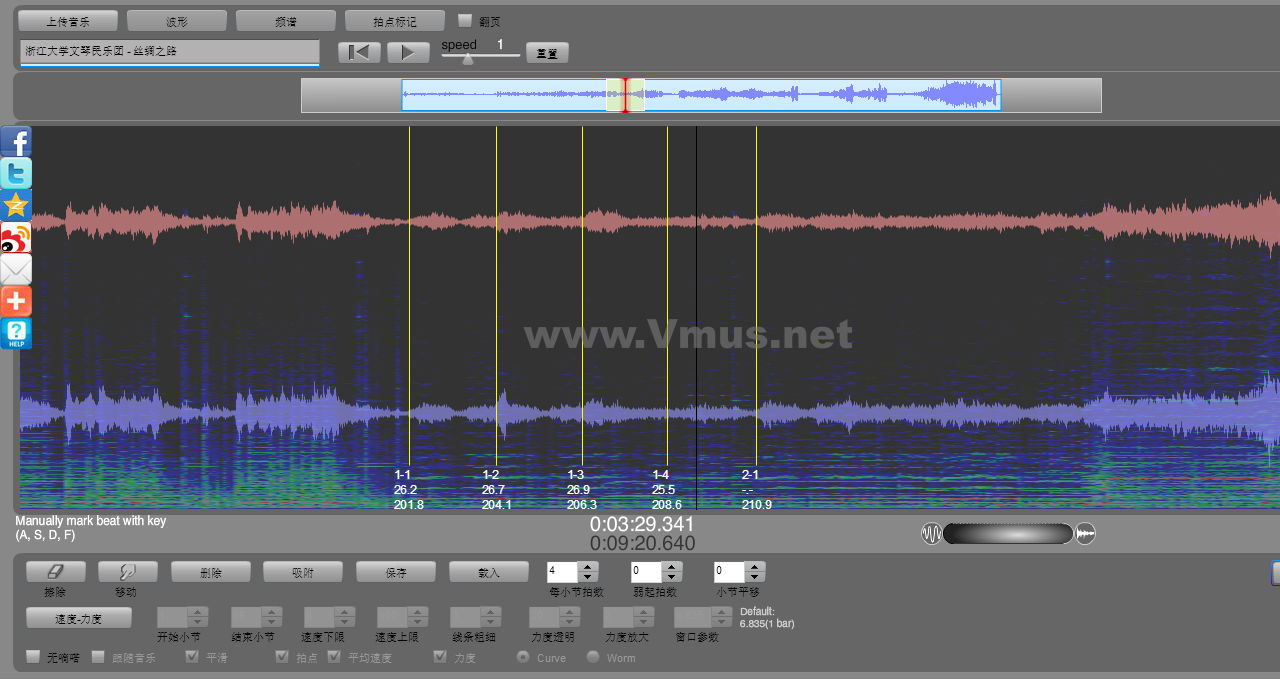Click the sine wave zoom icon

tap(931, 534)
